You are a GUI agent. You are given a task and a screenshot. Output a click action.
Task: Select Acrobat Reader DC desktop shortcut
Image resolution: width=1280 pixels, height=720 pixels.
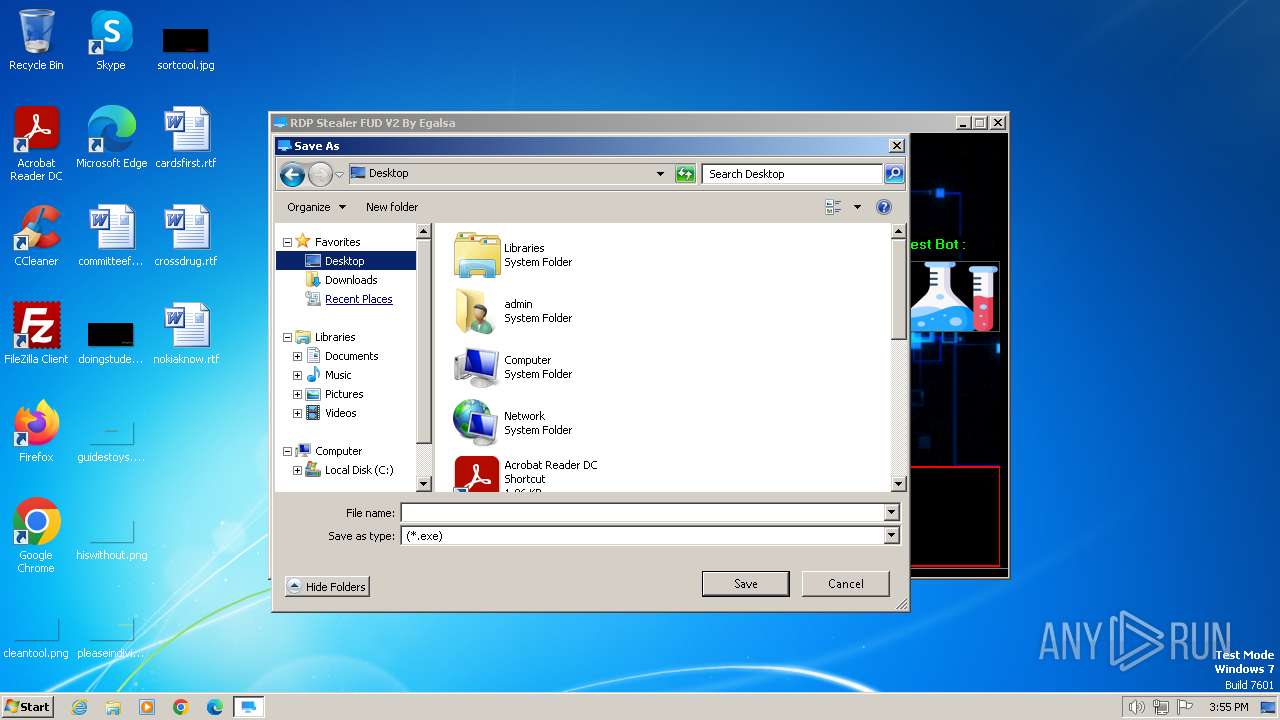36,144
